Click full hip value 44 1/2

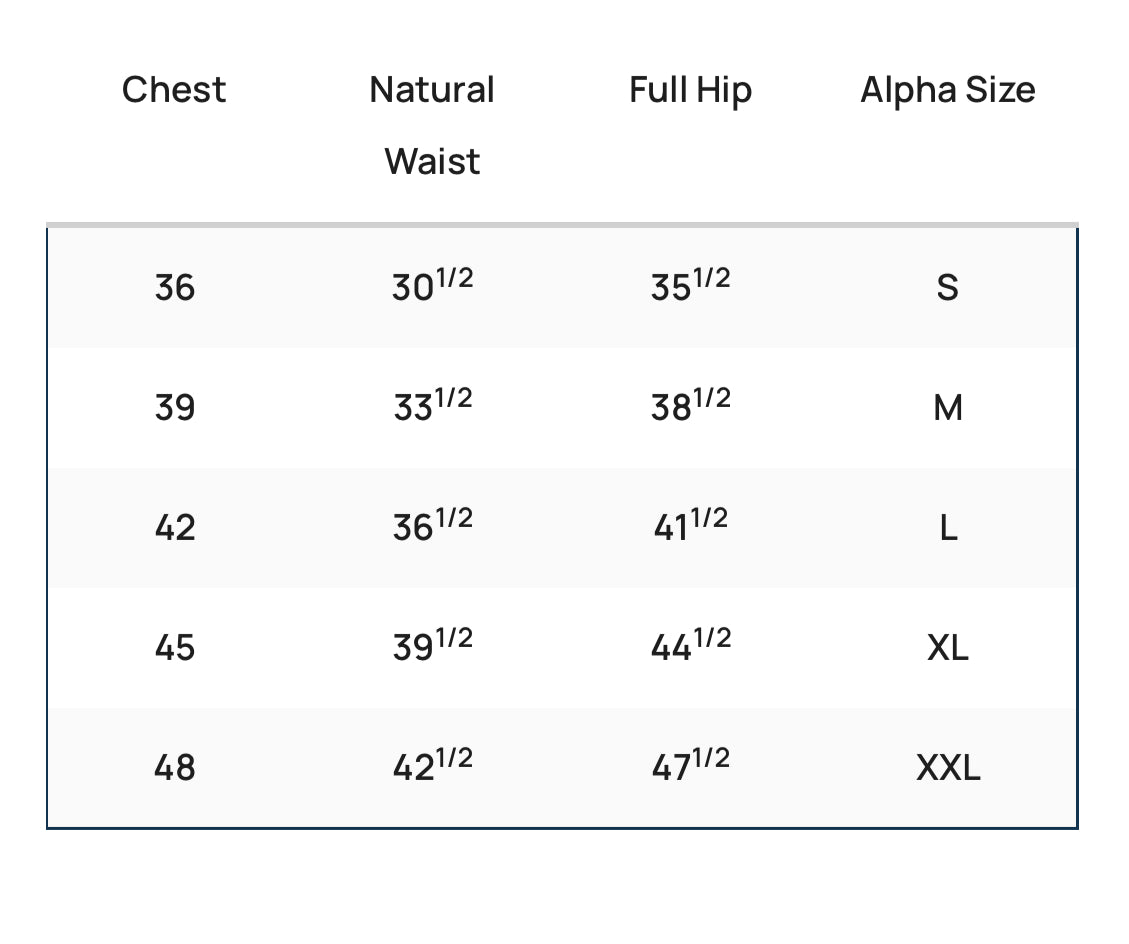[x=690, y=647]
